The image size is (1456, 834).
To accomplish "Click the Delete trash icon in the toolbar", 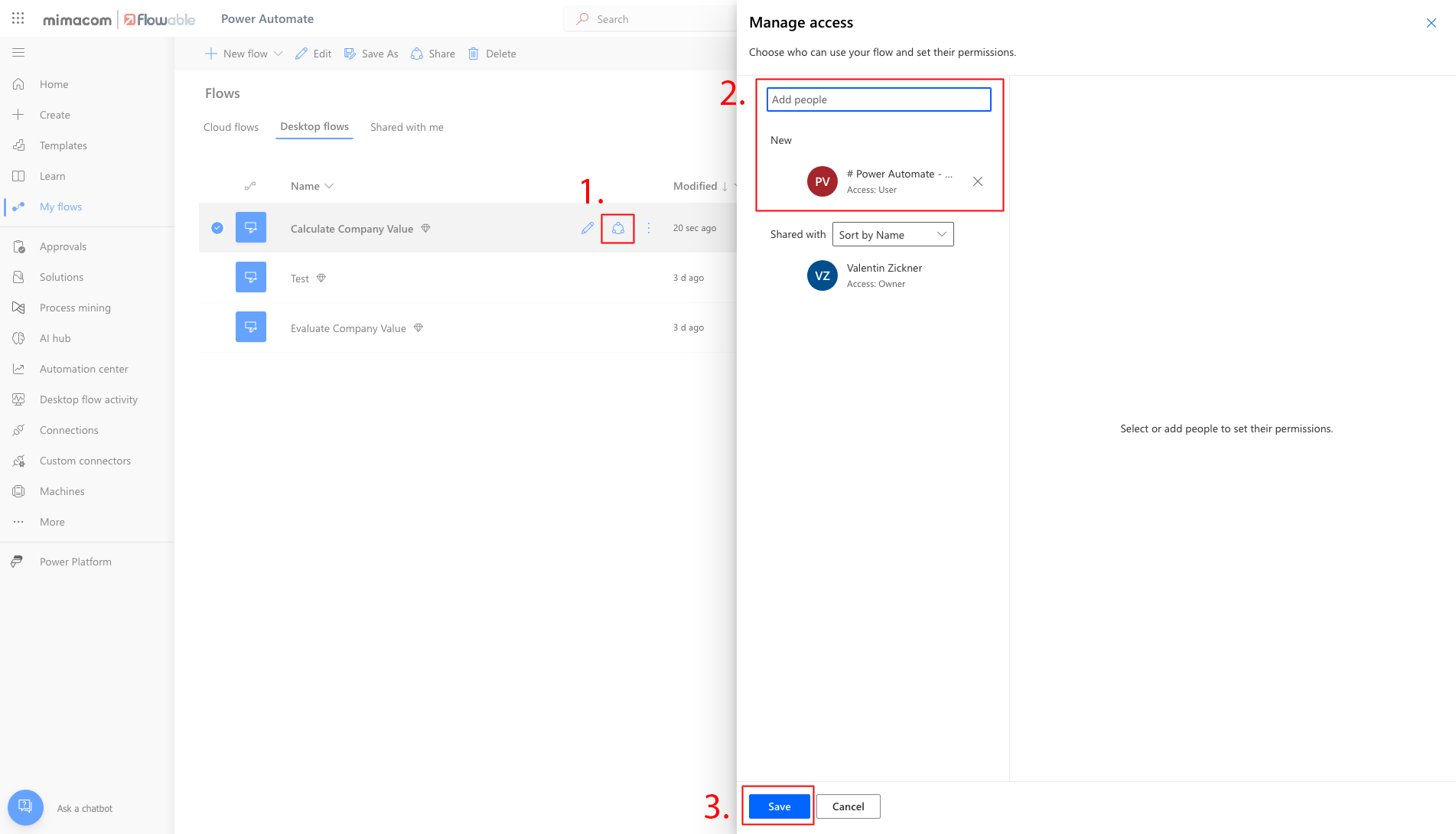I will pos(473,53).
